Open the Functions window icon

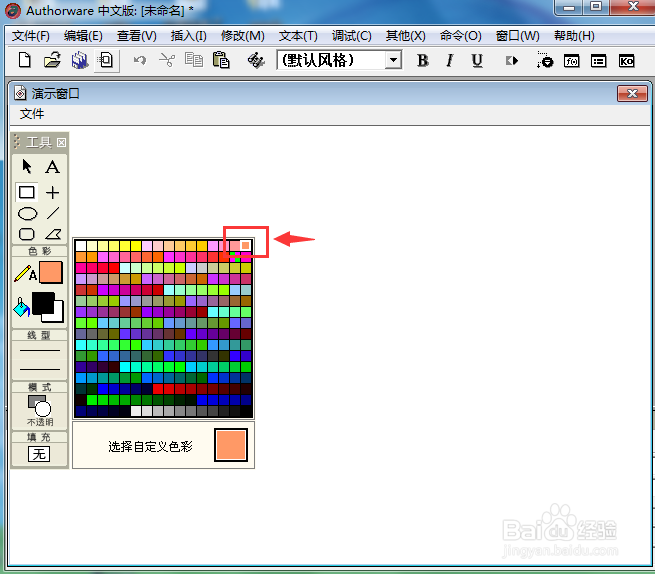pyautogui.click(x=571, y=61)
